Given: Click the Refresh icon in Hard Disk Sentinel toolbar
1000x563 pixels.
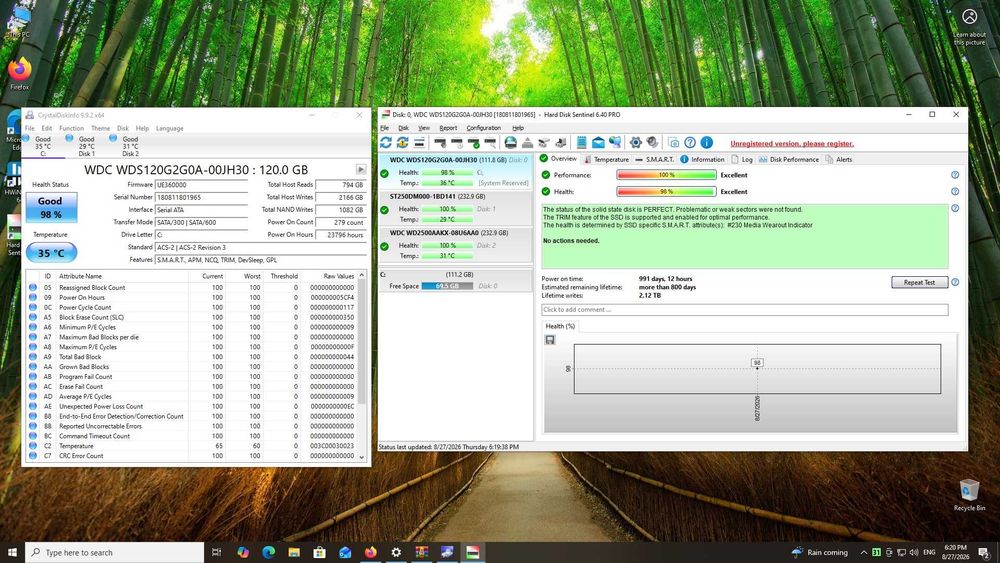Looking at the screenshot, I should (x=386, y=143).
